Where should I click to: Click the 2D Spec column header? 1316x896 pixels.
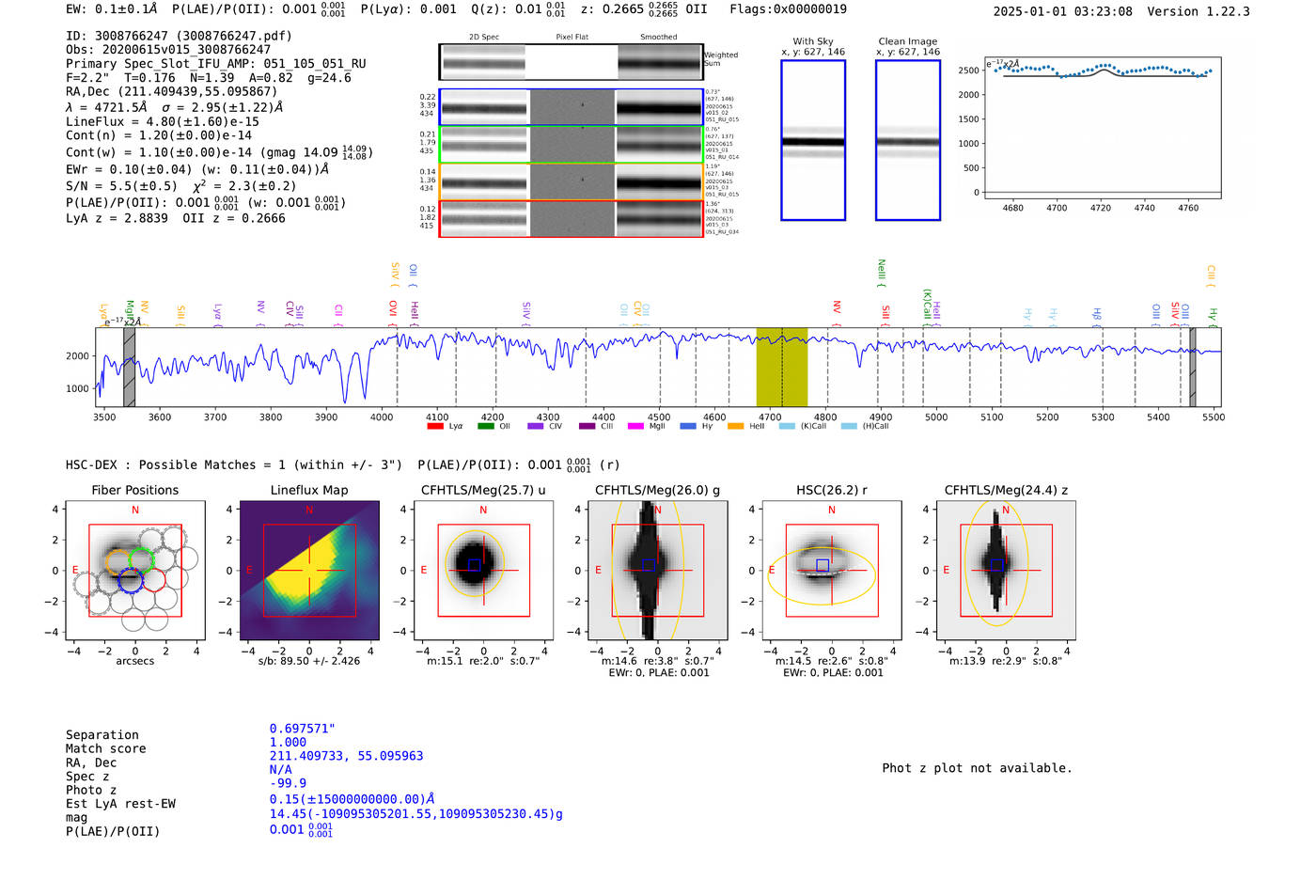click(484, 38)
